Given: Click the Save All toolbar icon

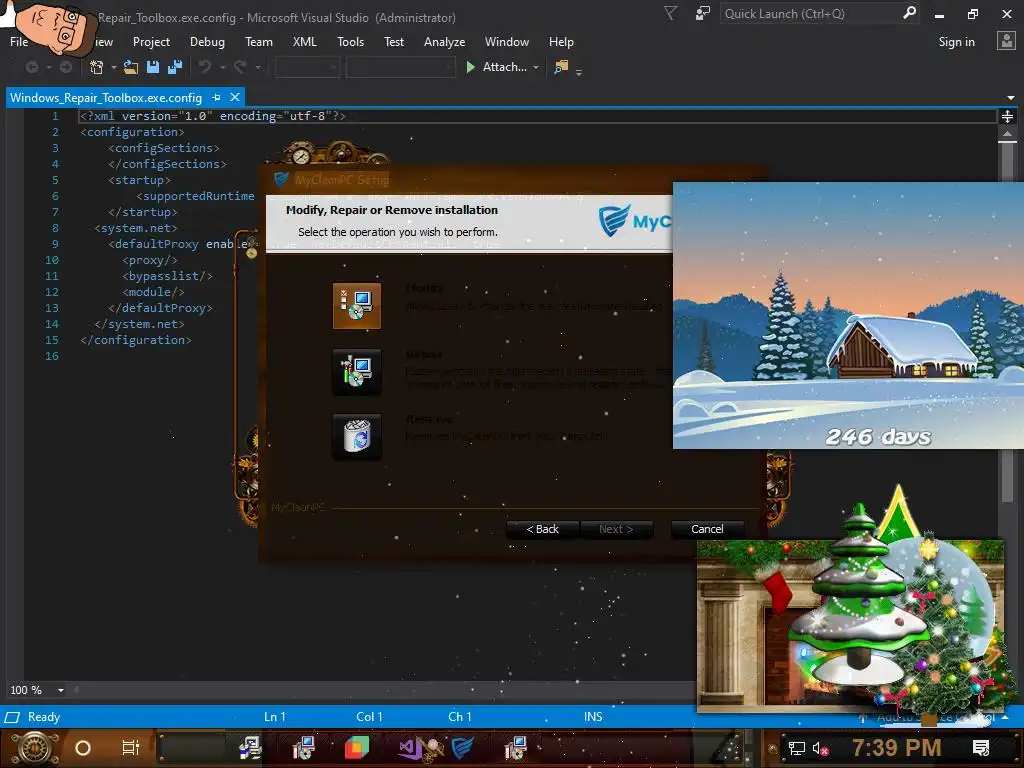Looking at the screenshot, I should [x=175, y=67].
